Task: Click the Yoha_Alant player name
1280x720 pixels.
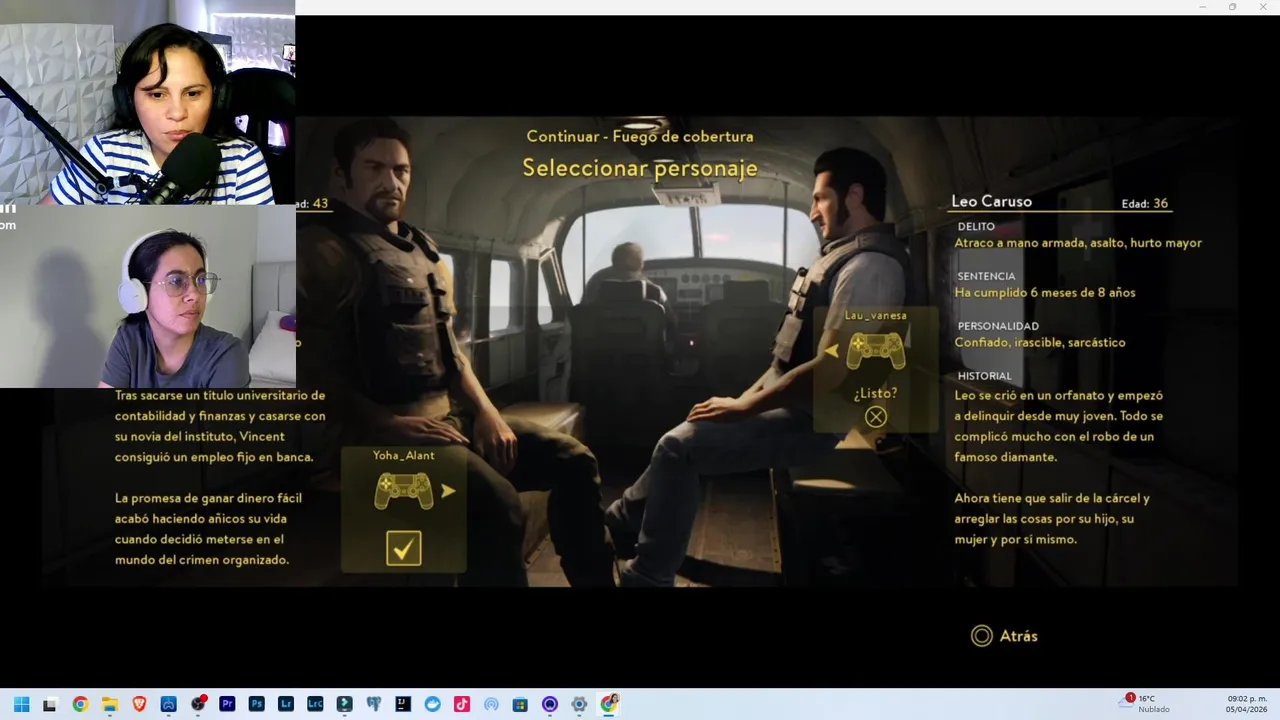Action: 404,455
